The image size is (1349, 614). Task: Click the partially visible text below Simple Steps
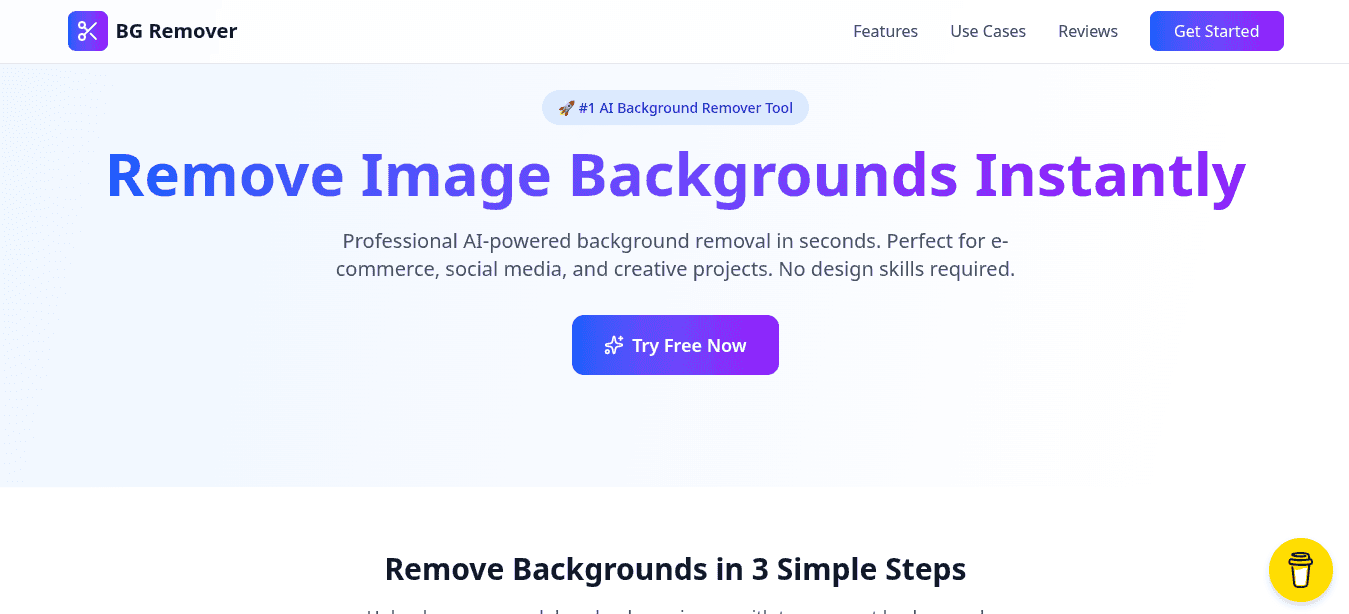675,608
